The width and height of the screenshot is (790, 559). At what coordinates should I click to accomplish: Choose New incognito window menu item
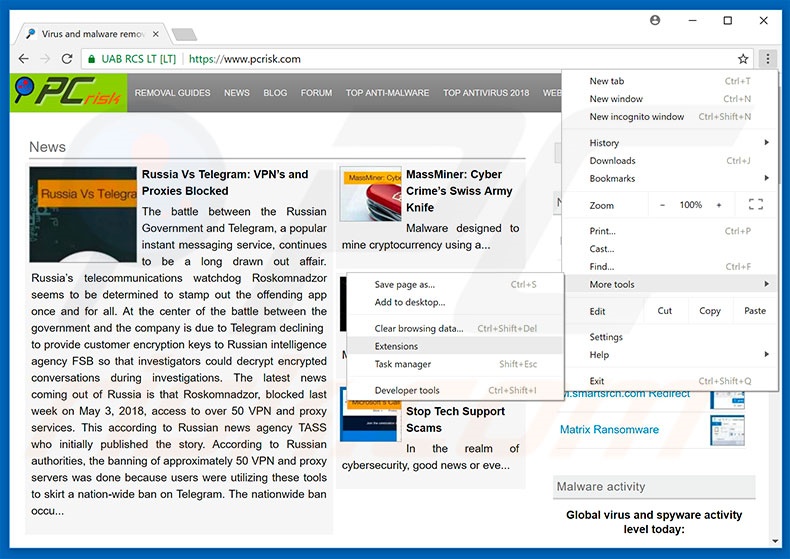pyautogui.click(x=637, y=117)
